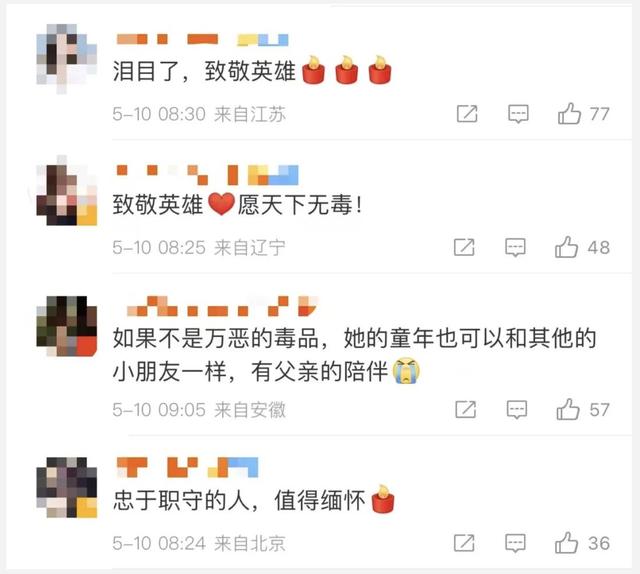Open avatar of the Anhui commenter
Image resolution: width=640 pixels, height=574 pixels.
tap(67, 326)
